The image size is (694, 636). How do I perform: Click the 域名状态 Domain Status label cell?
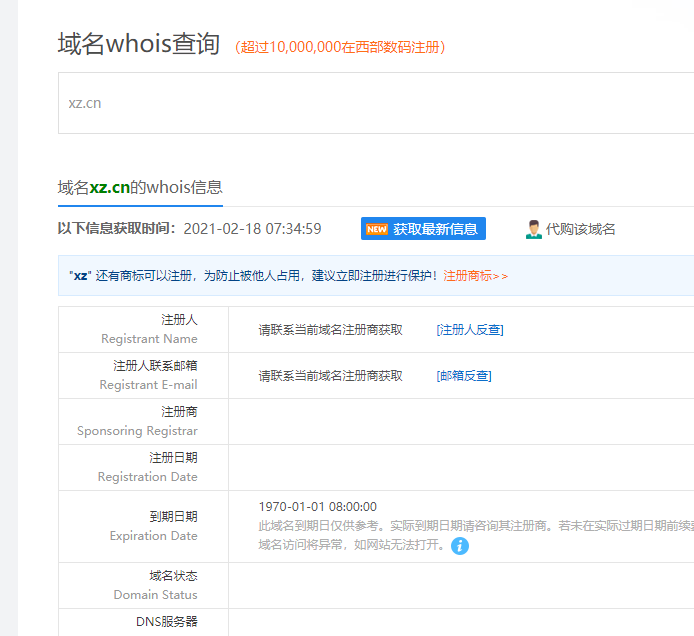click(143, 586)
